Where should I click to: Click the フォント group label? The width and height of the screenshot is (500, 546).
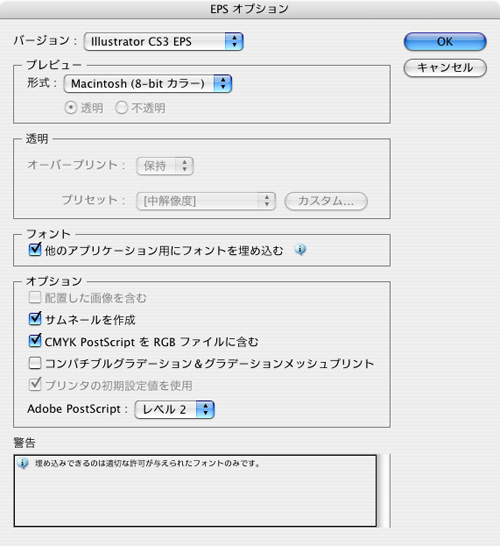click(x=48, y=234)
